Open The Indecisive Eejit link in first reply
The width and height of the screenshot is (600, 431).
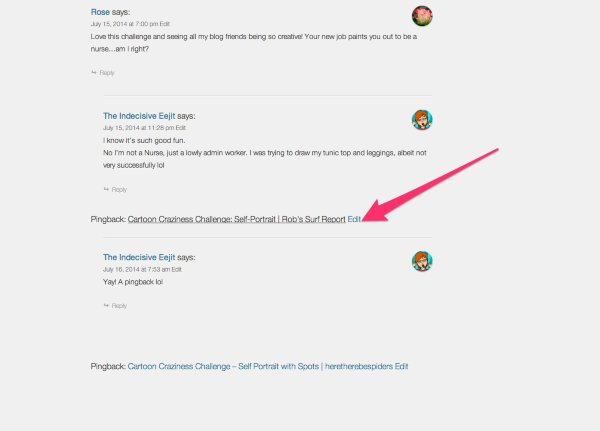click(x=139, y=116)
